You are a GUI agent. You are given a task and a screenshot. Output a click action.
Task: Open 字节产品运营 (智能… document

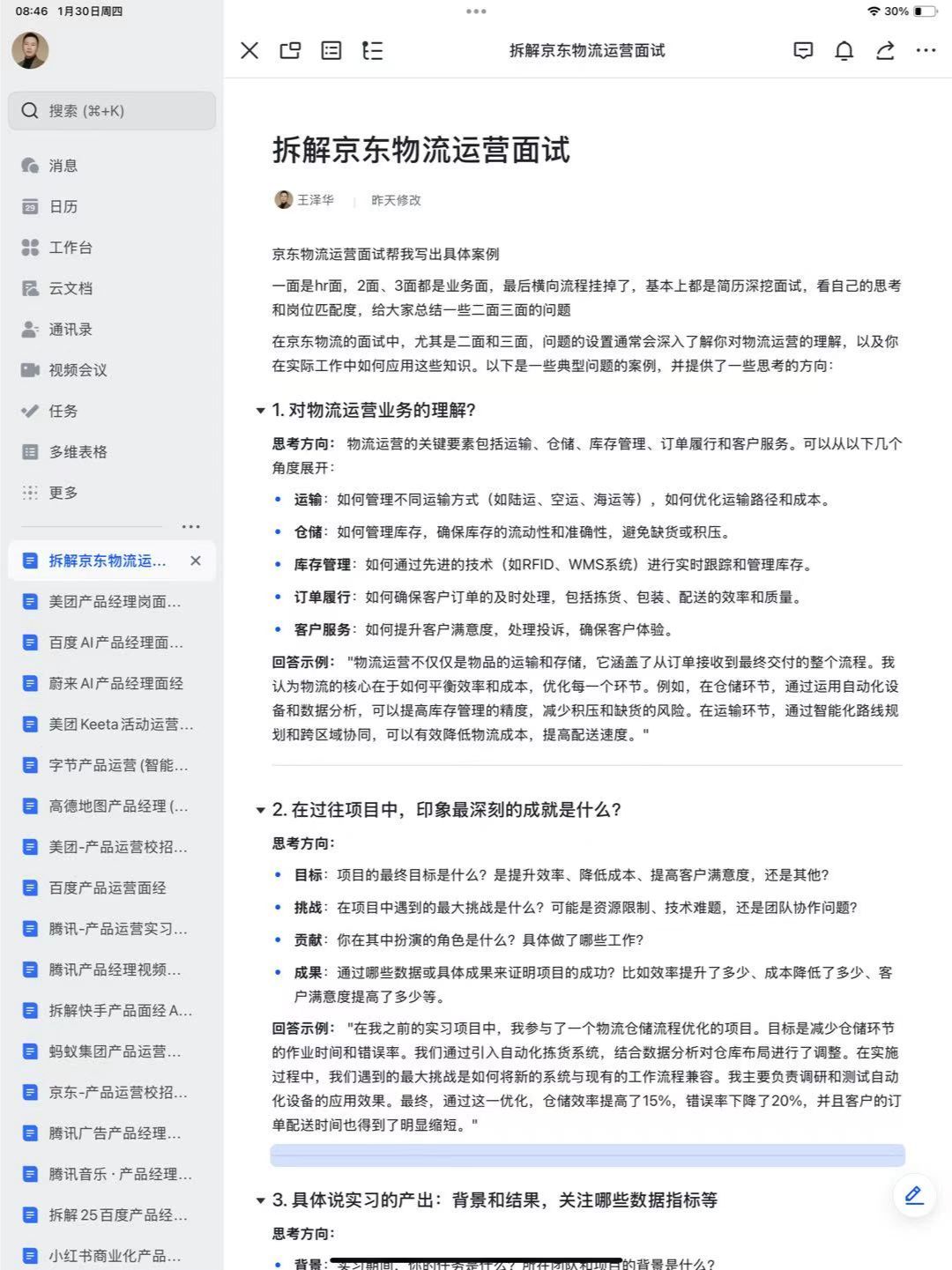click(x=112, y=765)
